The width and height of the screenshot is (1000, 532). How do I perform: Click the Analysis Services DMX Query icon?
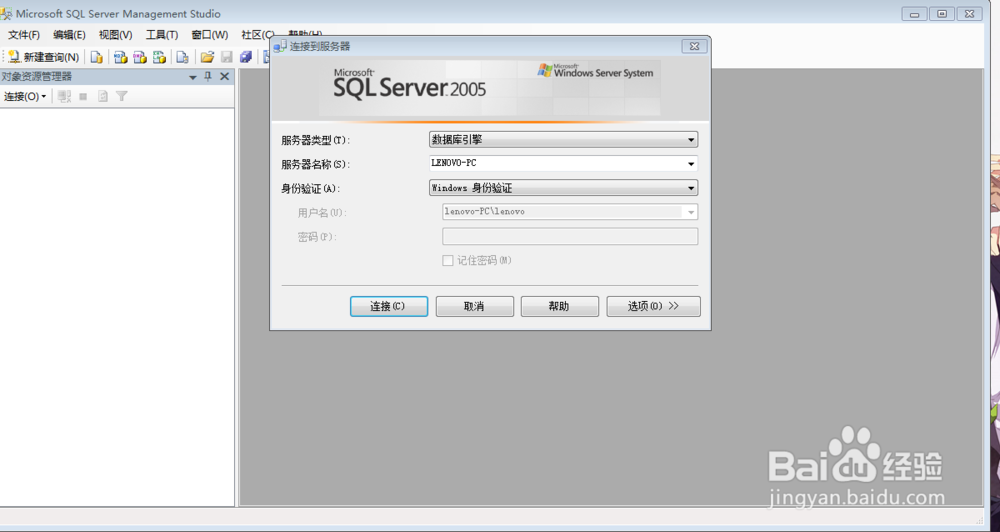coord(140,57)
